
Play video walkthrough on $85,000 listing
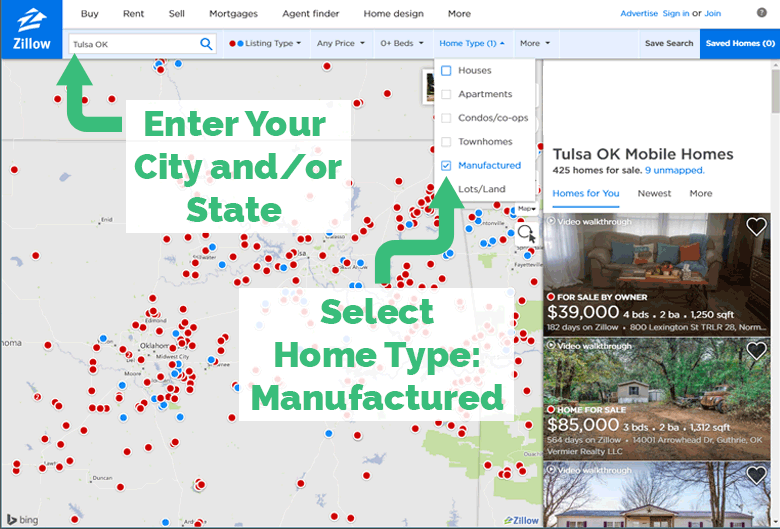(x=589, y=345)
